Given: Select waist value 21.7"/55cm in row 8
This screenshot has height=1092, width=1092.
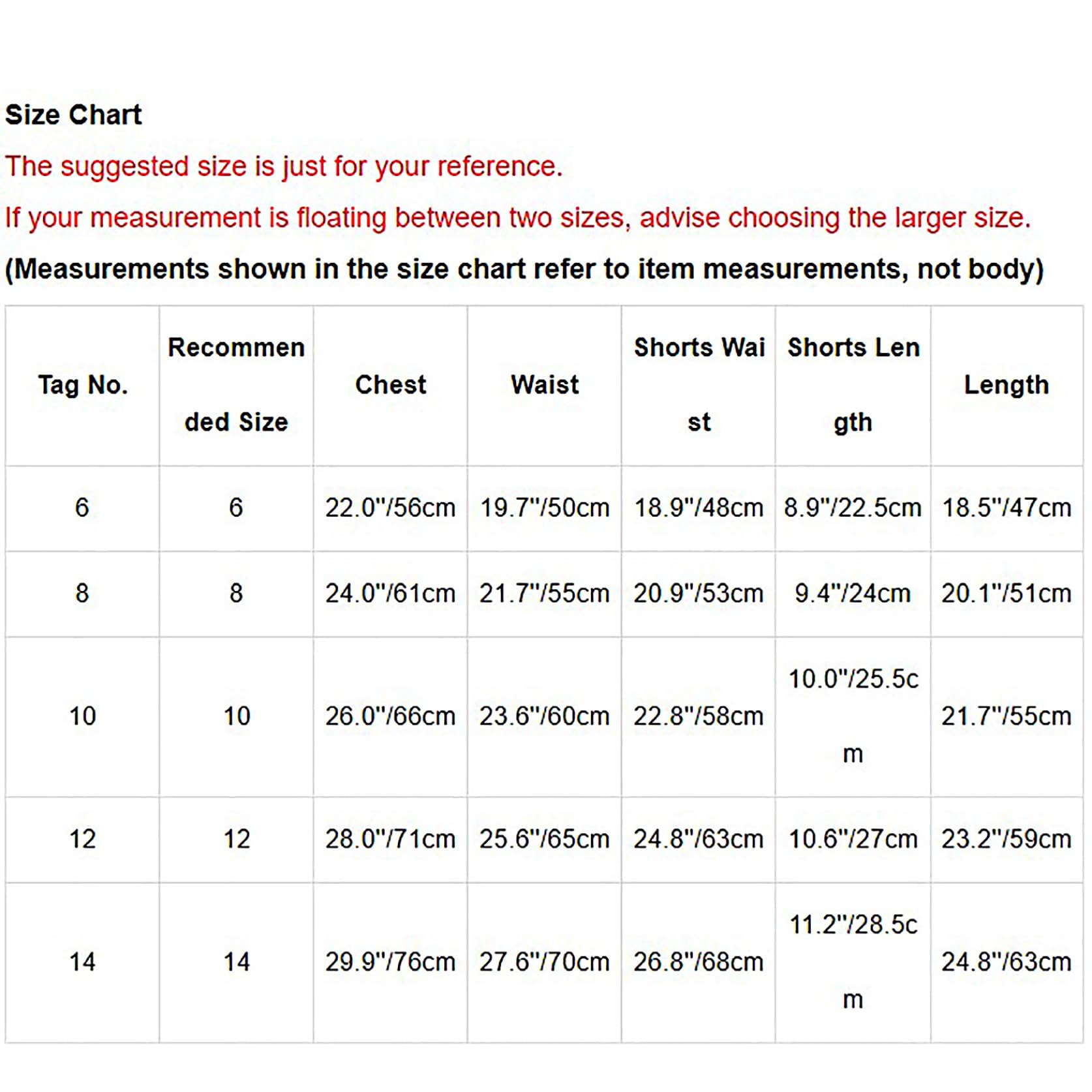Looking at the screenshot, I should (x=545, y=594).
